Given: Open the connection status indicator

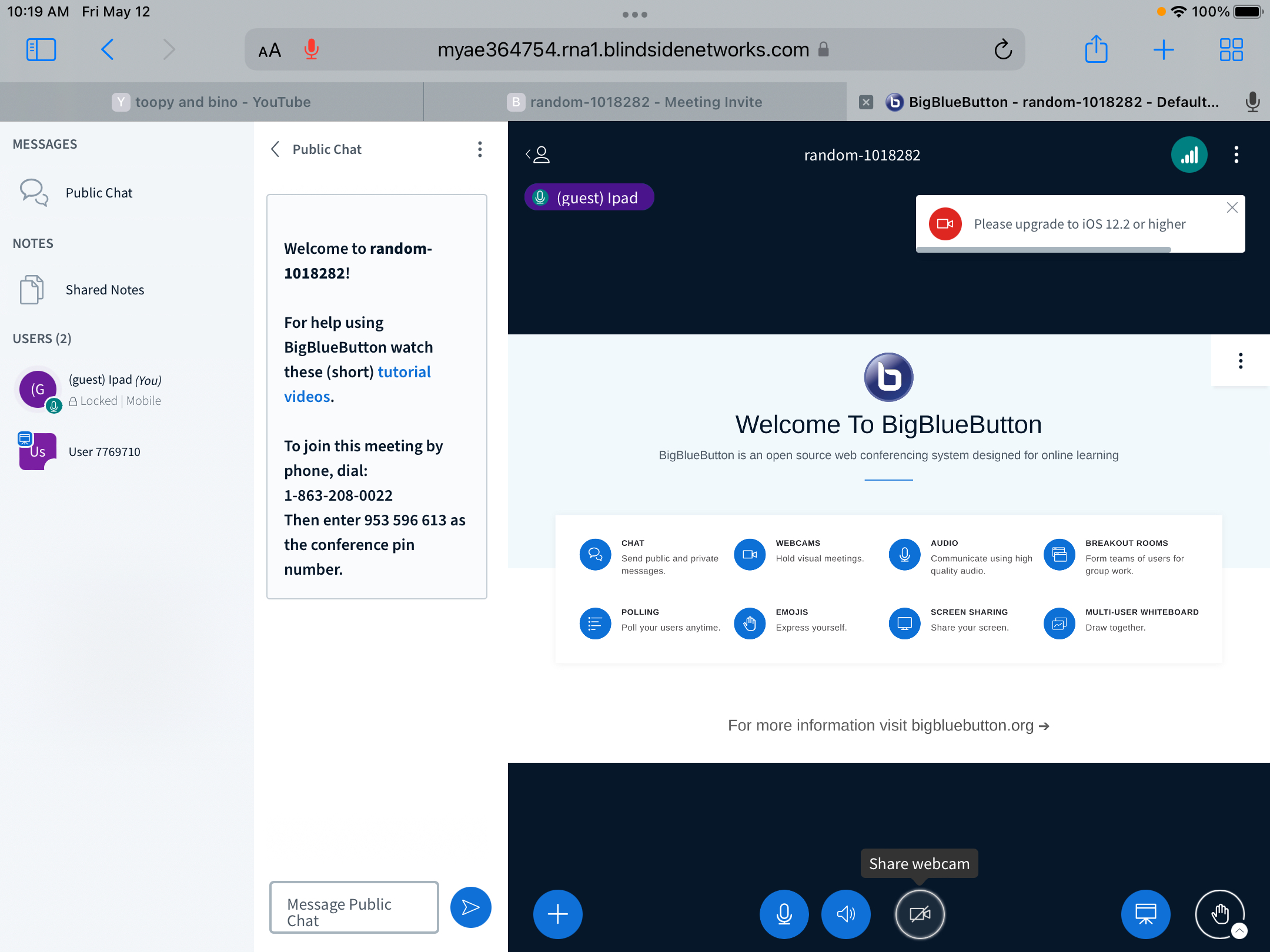Looking at the screenshot, I should [x=1189, y=155].
